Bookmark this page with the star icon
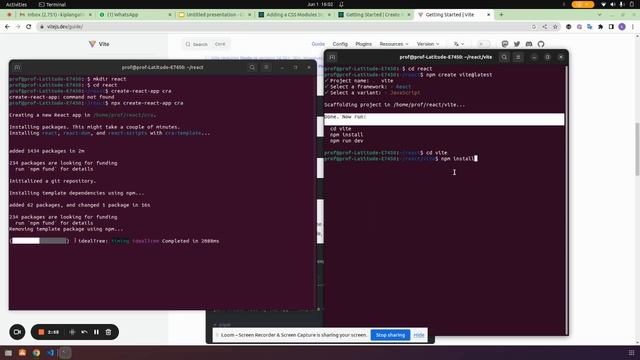The height and width of the screenshot is (360, 640). point(555,27)
